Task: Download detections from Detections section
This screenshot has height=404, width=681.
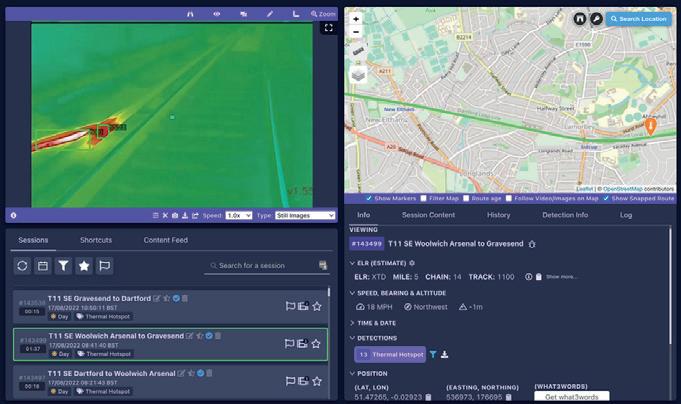Action: click(x=444, y=354)
